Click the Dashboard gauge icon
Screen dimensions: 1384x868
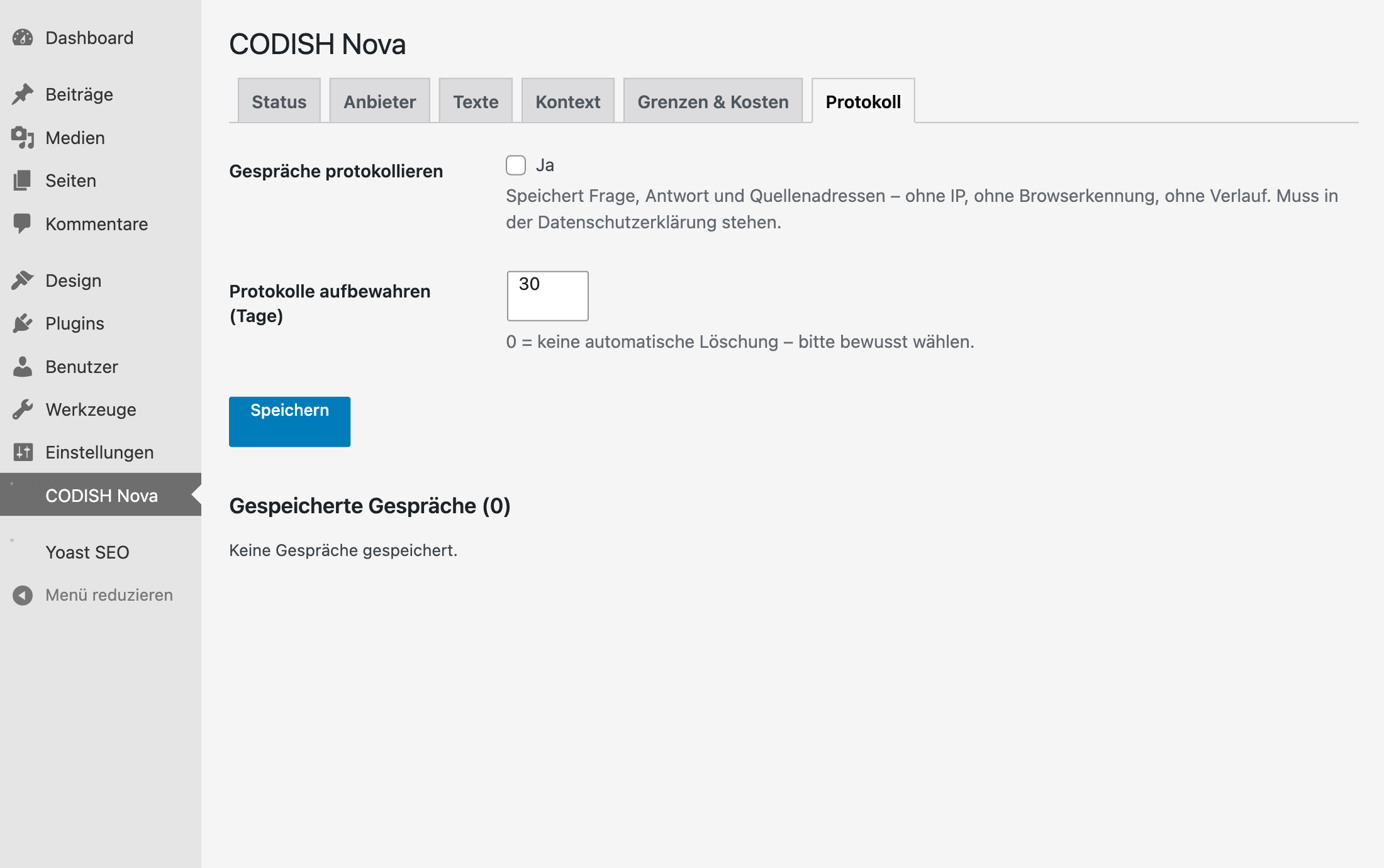point(23,38)
